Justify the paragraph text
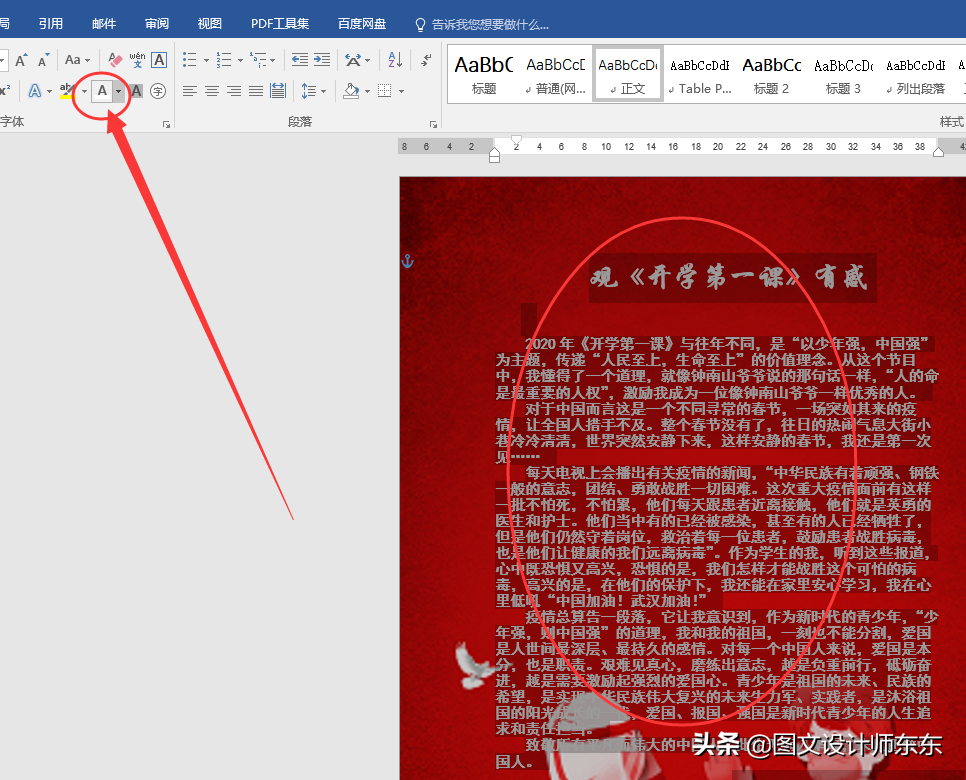Screen dimensions: 966x780 click(256, 91)
